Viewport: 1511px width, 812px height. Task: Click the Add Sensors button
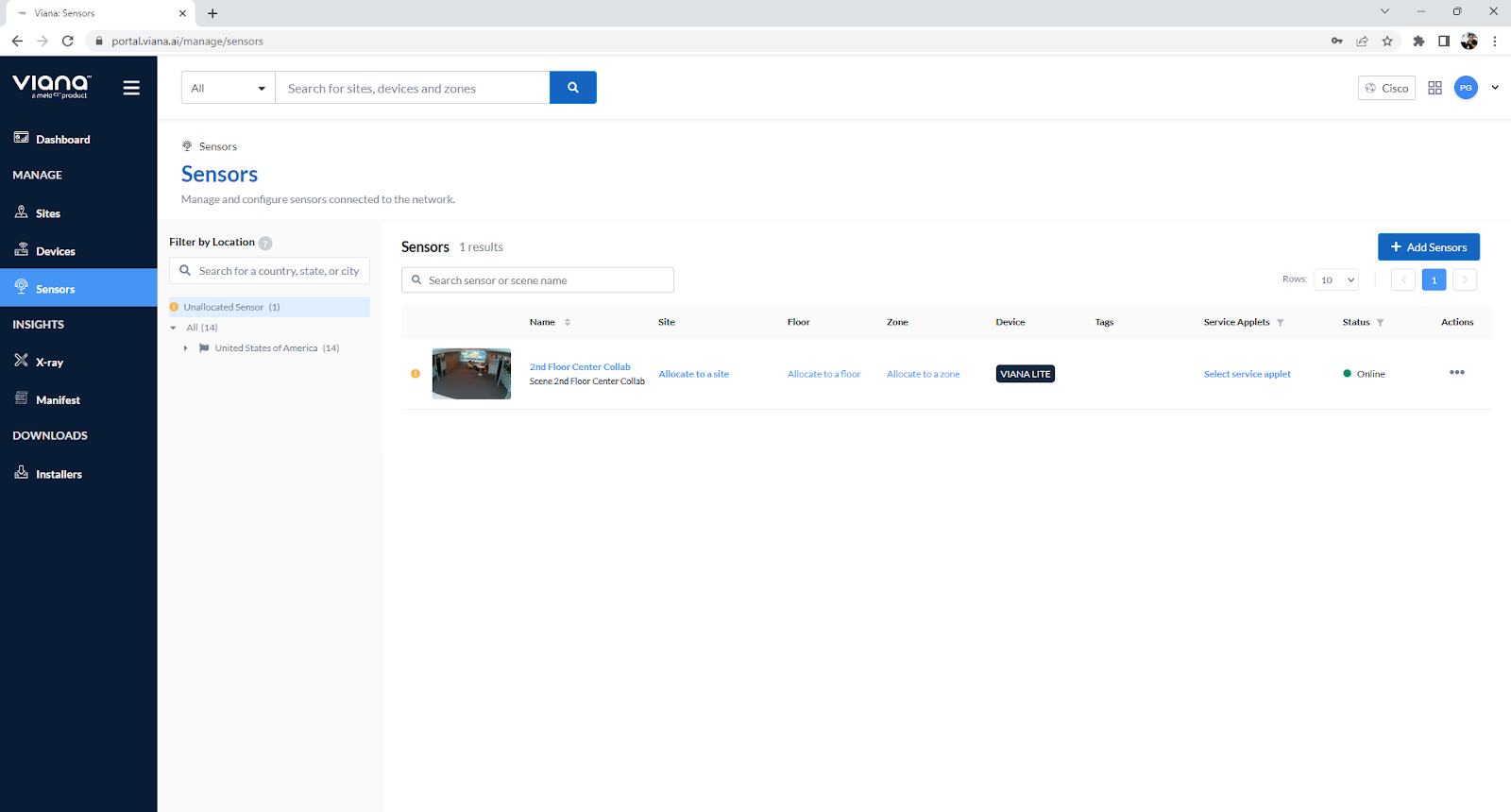click(x=1428, y=247)
